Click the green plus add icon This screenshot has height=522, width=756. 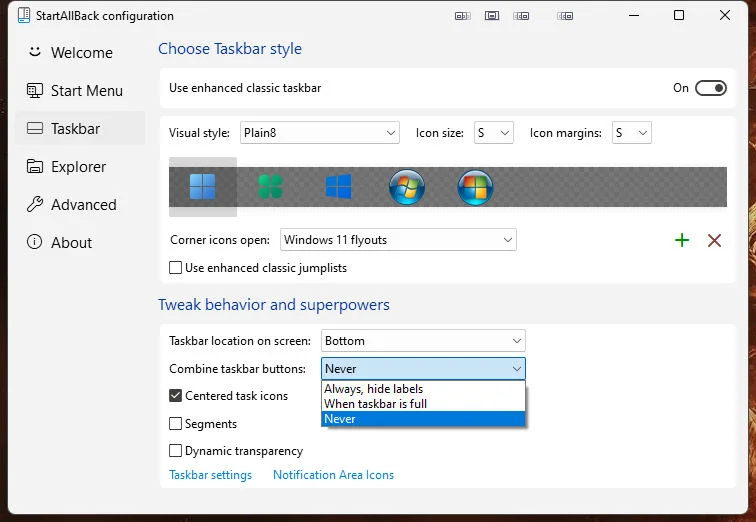pyautogui.click(x=682, y=240)
